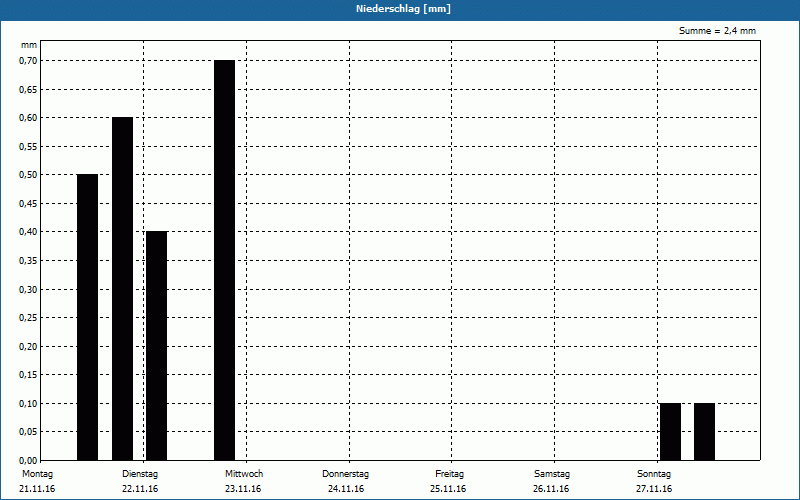Viewport: 800px width, 500px height.
Task: Click the 'Montag' day label
Action: click(37, 474)
